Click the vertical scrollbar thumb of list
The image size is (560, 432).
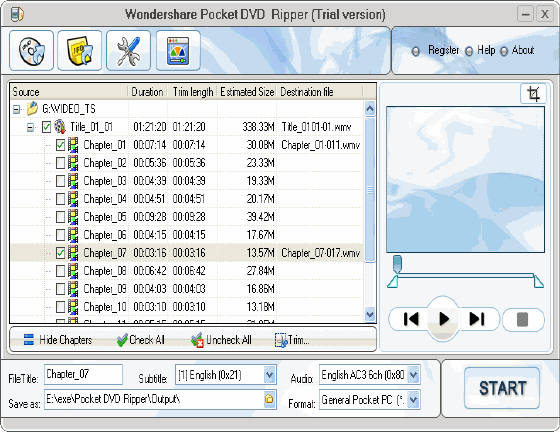(x=370, y=190)
